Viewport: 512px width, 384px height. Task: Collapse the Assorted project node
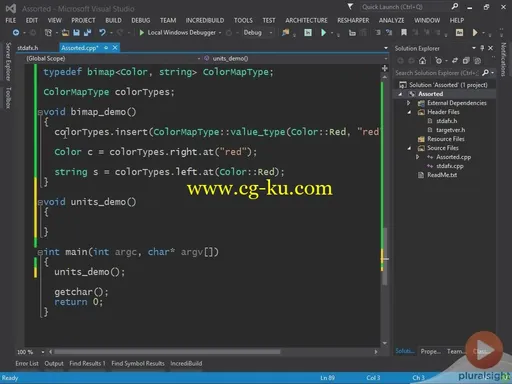[400, 94]
